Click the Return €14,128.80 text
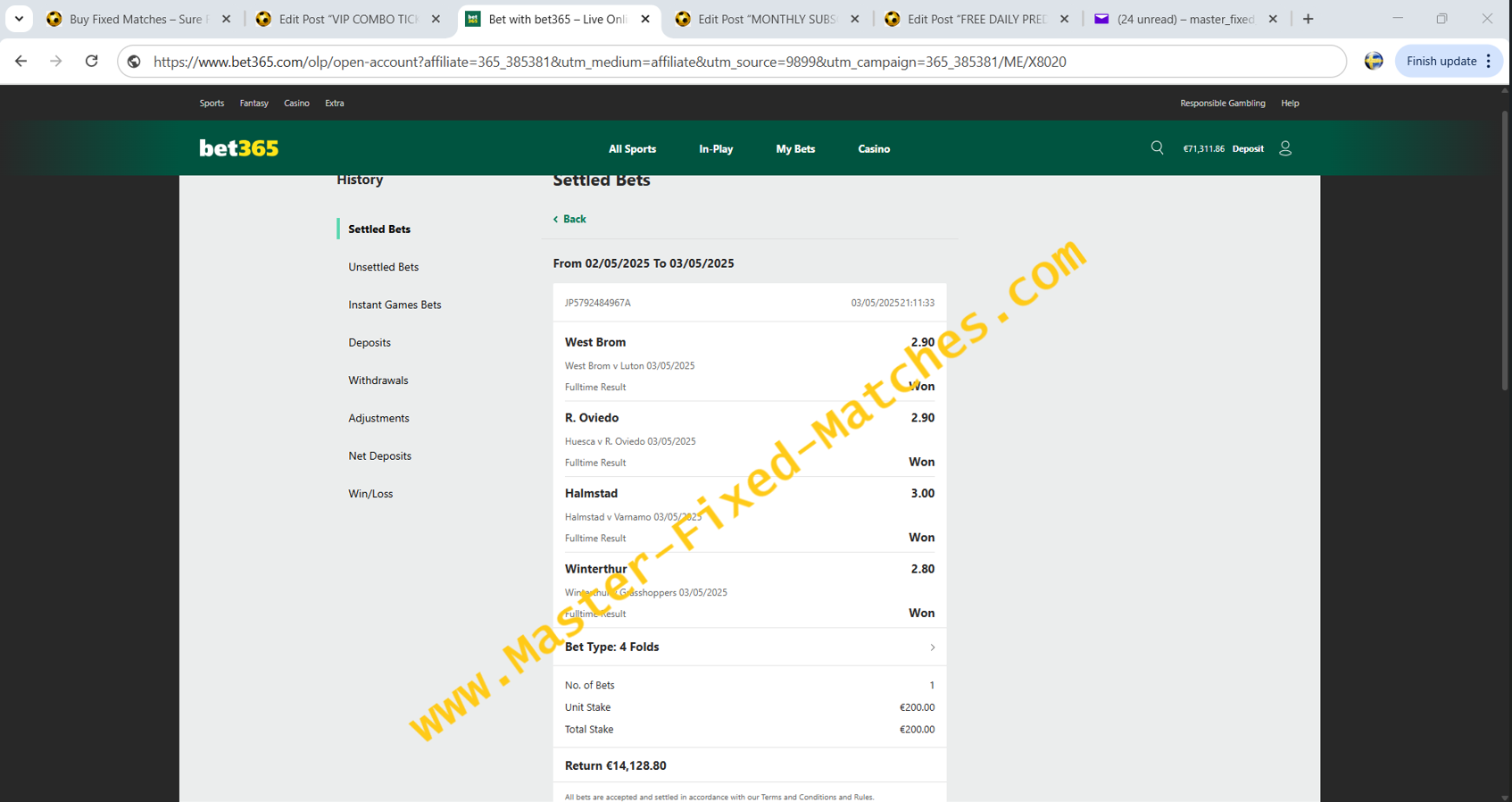1512x802 pixels. (615, 765)
